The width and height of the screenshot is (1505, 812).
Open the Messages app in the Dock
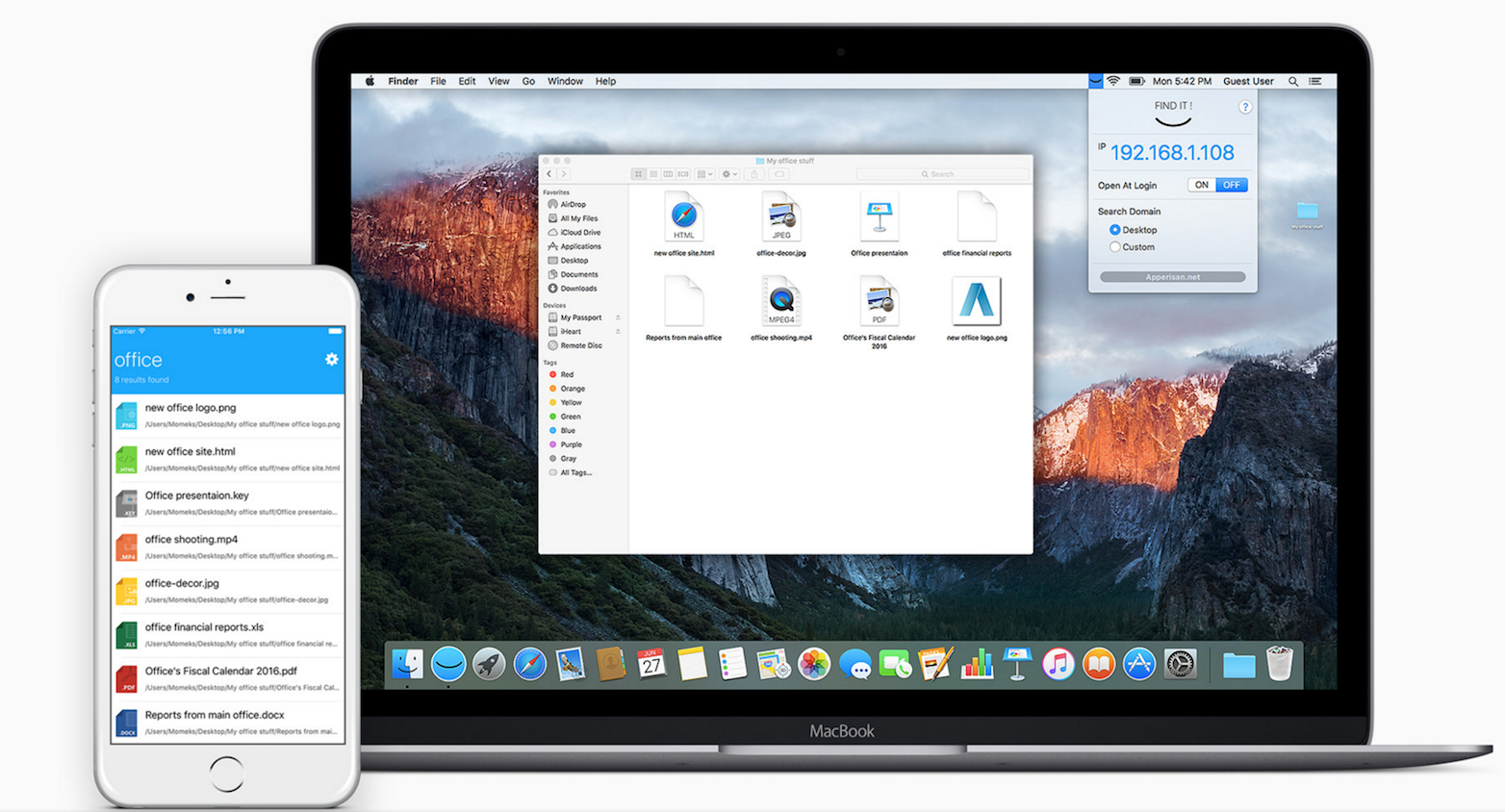(855, 664)
